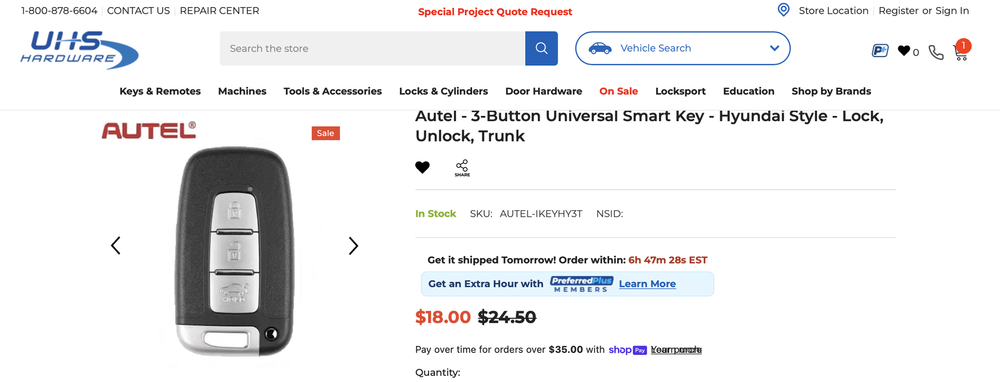Click the phone call icon
Viewport: 1000px width, 382px height.
(x=936, y=52)
